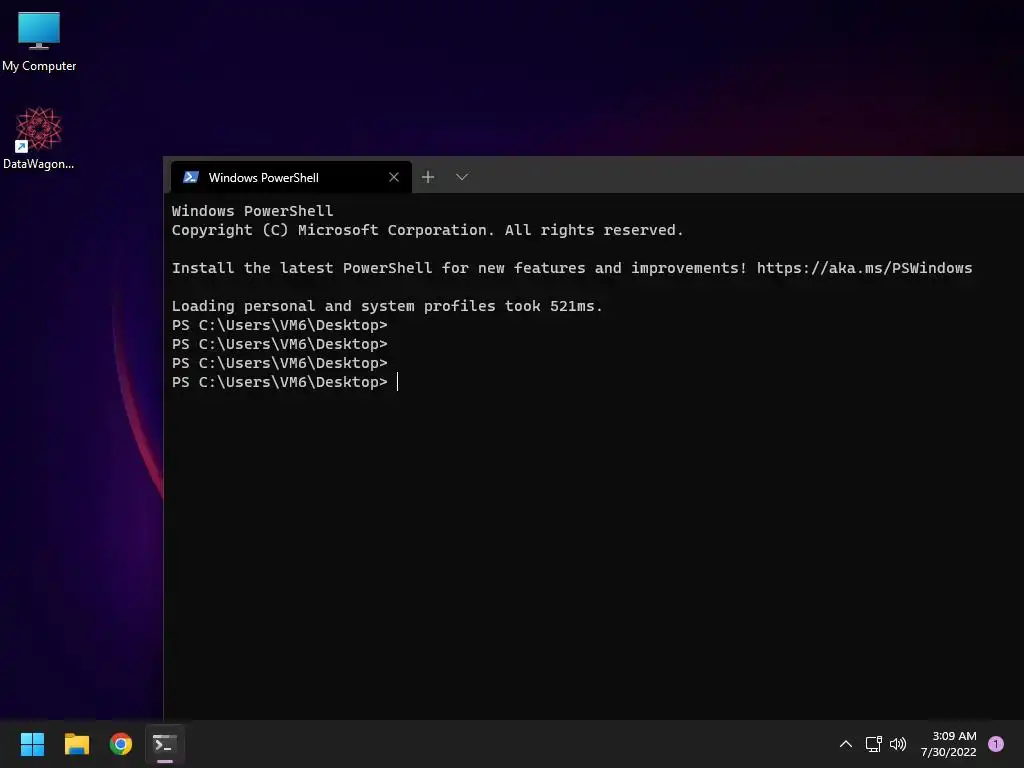Open the My Computer desktop icon
This screenshot has width=1024, height=768.
(x=39, y=42)
